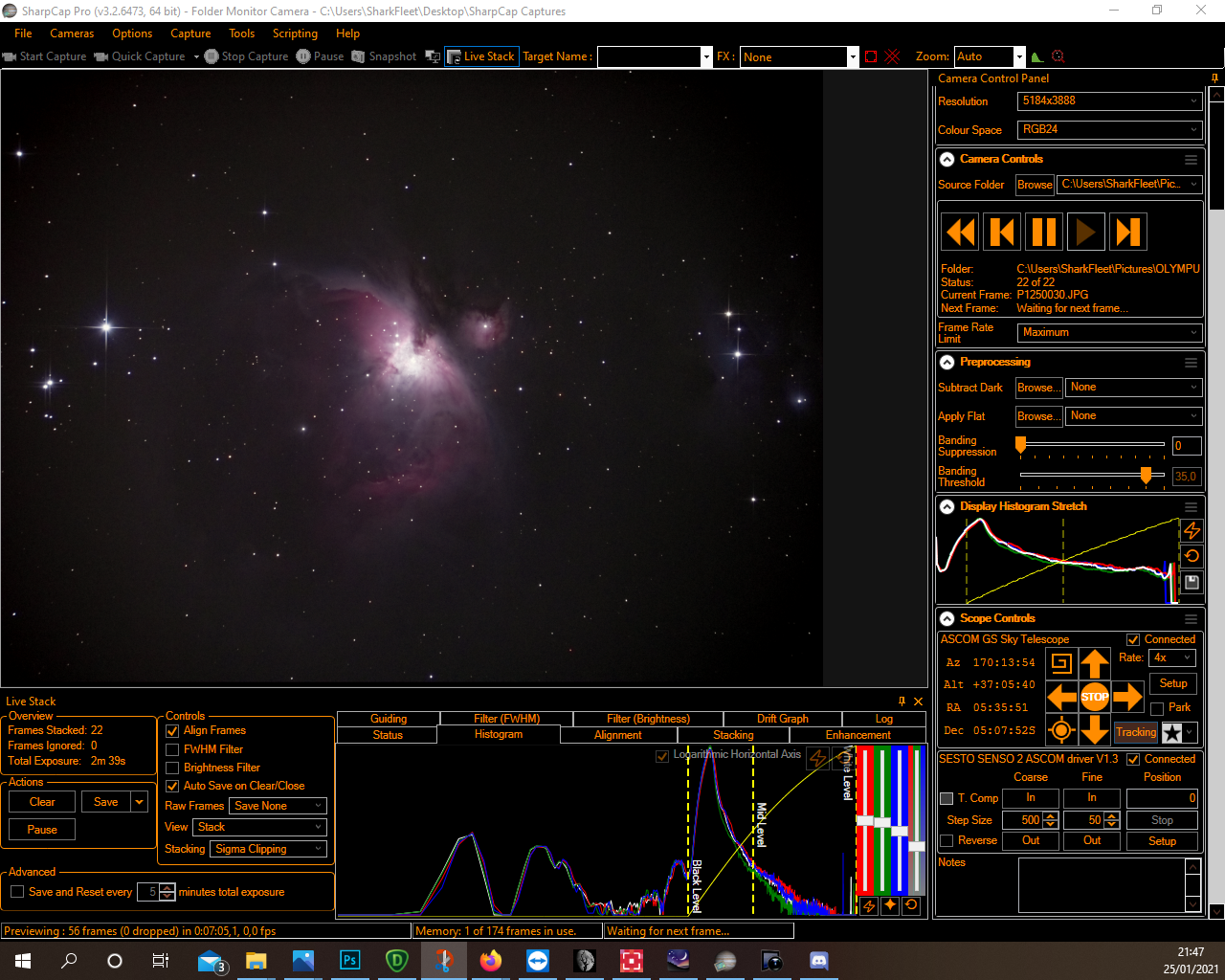This screenshot has height=980, width=1225.
Task: Open the slew Rate dropdown showing 4x
Action: click(1173, 657)
